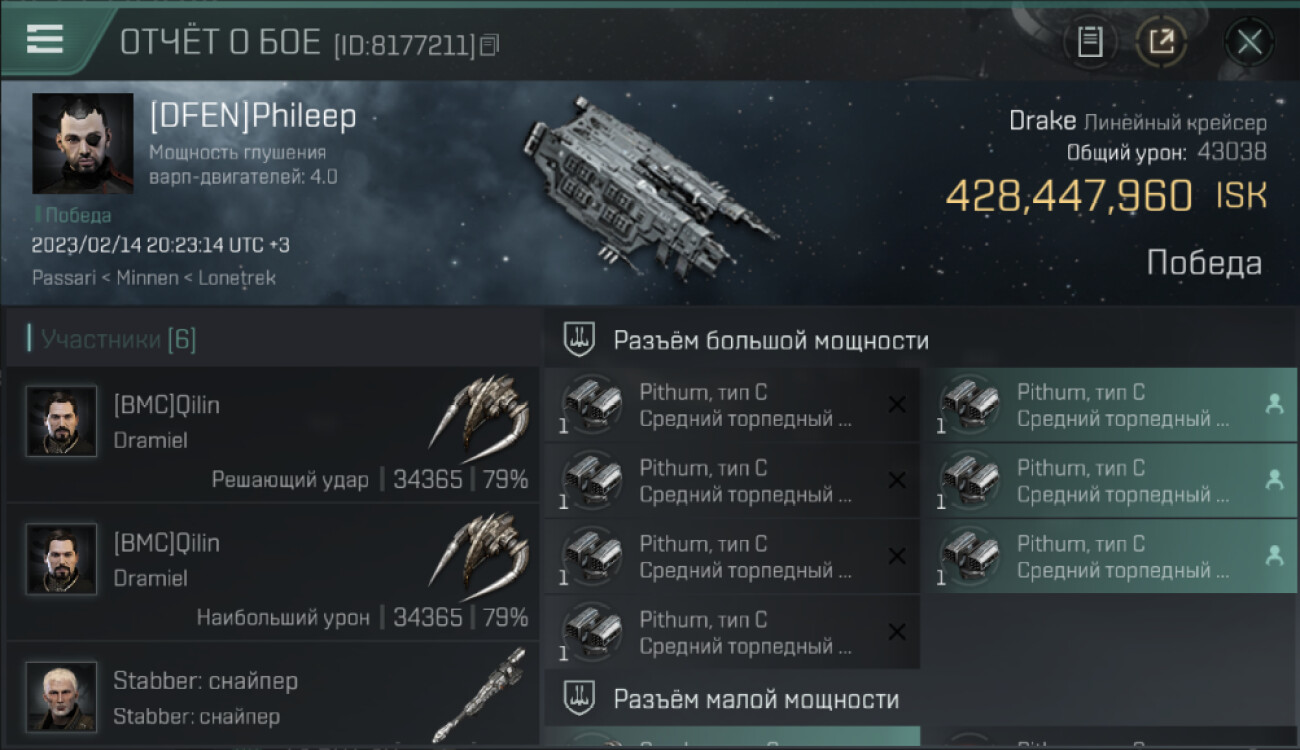The width and height of the screenshot is (1300, 750).
Task: Click the Passari < Minnen < Lonetrek location
Action: point(154,278)
